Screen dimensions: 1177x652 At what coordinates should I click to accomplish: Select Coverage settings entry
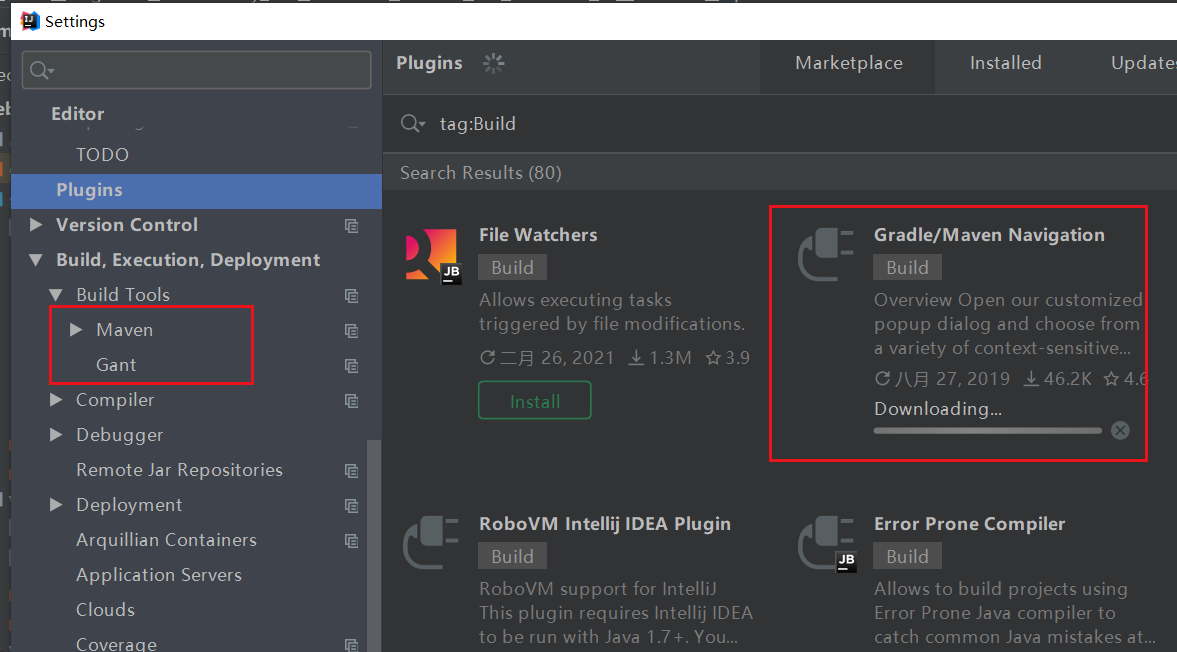click(116, 644)
